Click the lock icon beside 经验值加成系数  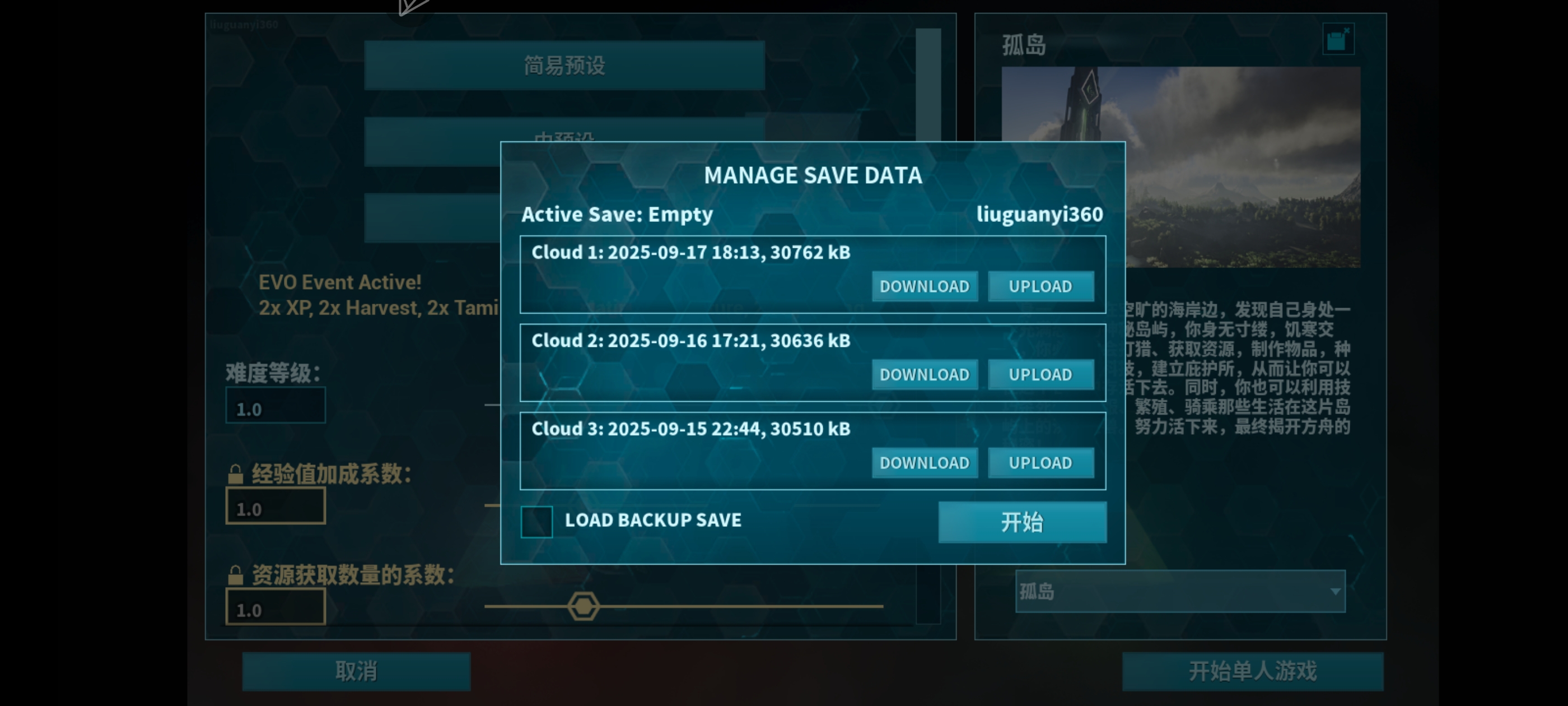click(236, 474)
